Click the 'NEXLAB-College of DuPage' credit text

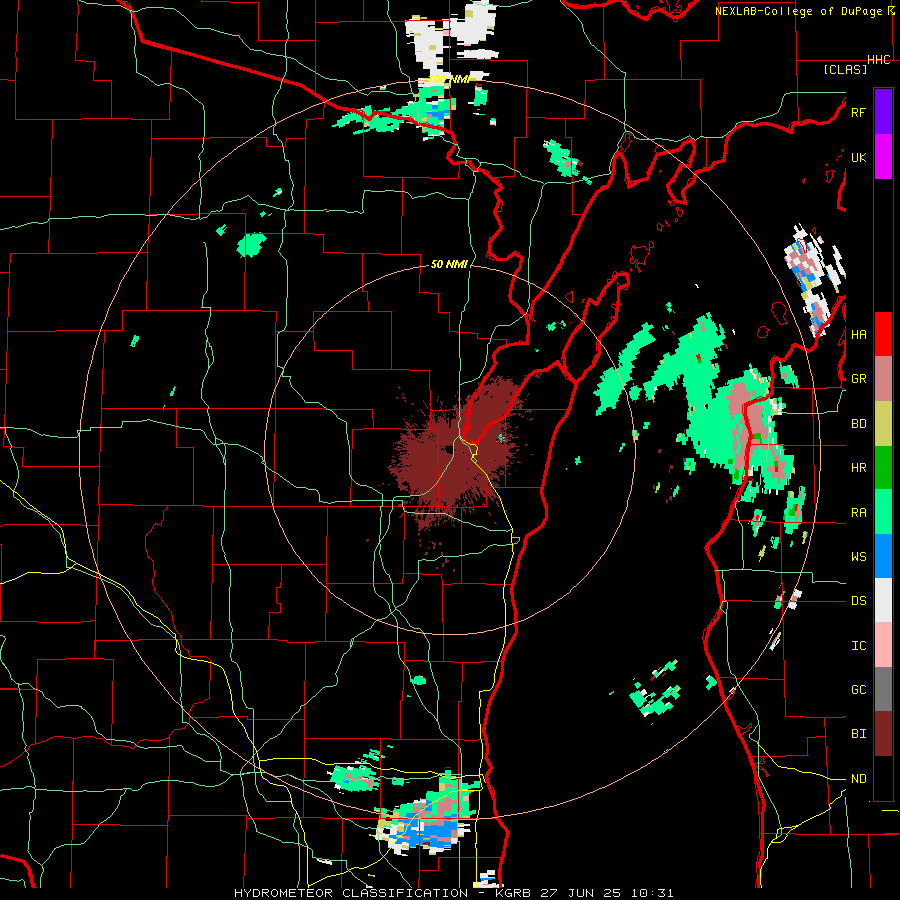coord(799,10)
